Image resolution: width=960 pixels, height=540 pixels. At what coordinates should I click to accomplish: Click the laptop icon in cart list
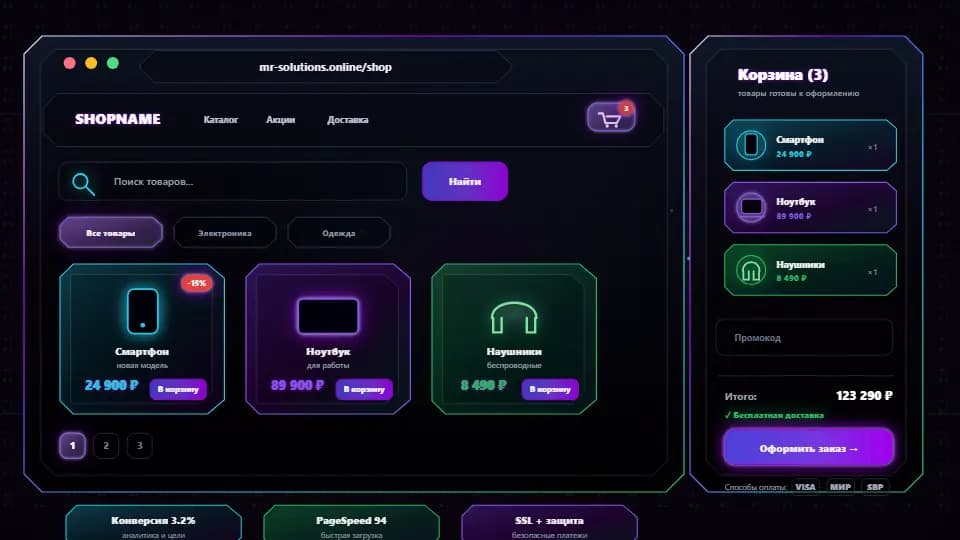coord(751,208)
